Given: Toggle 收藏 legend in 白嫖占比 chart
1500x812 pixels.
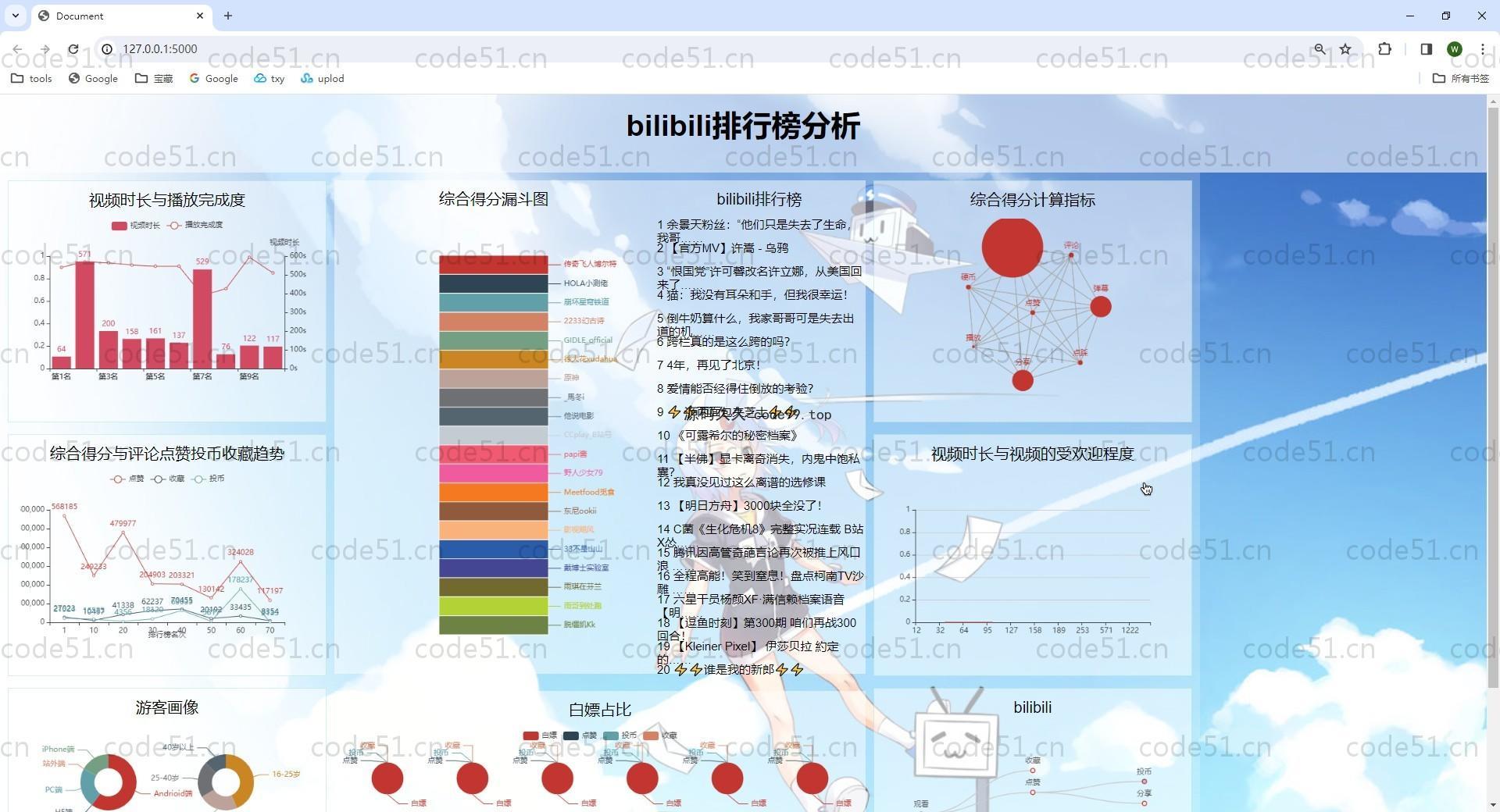Looking at the screenshot, I should pos(660,735).
